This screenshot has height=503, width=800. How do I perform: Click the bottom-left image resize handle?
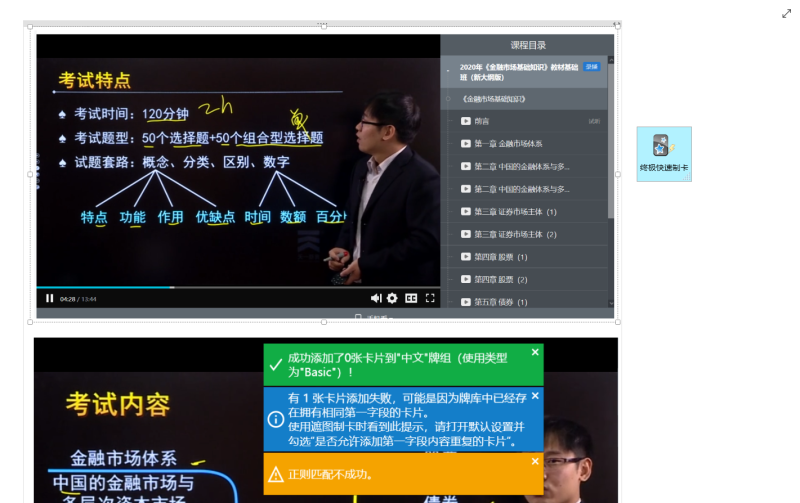(30, 322)
